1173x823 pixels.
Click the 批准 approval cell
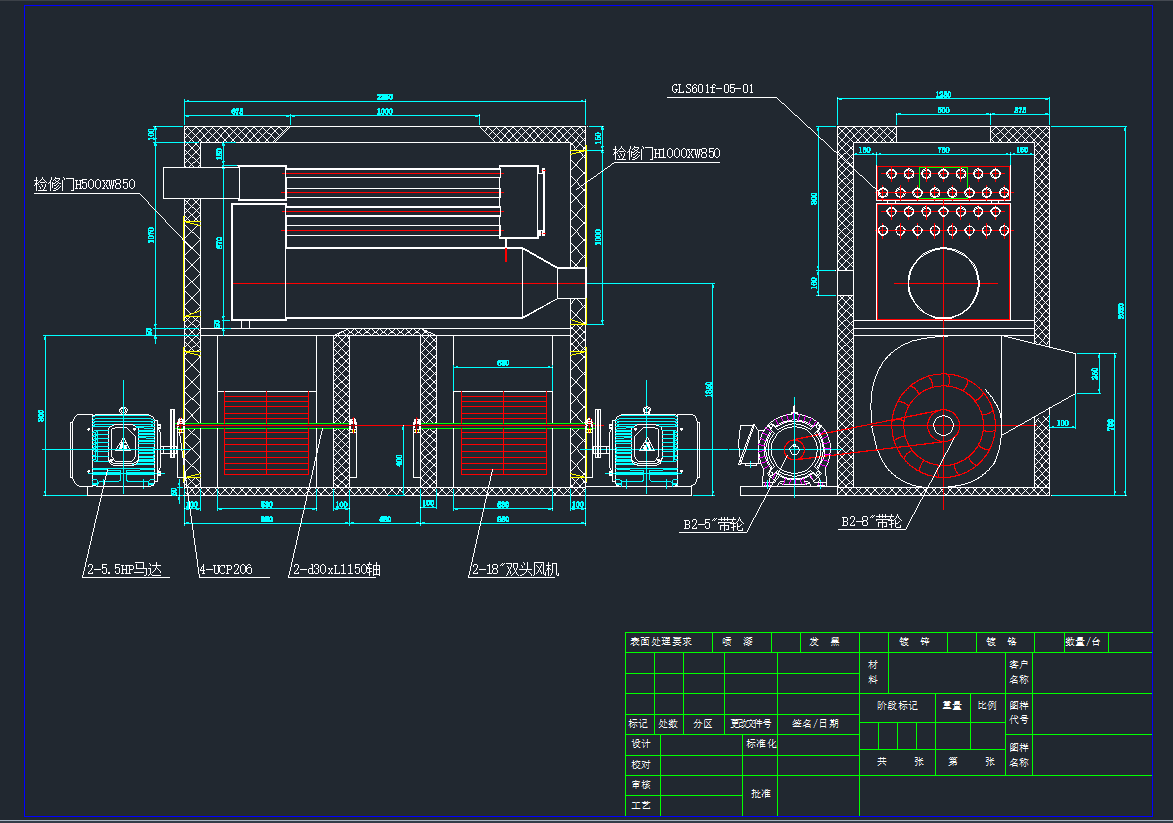pyautogui.click(x=760, y=793)
